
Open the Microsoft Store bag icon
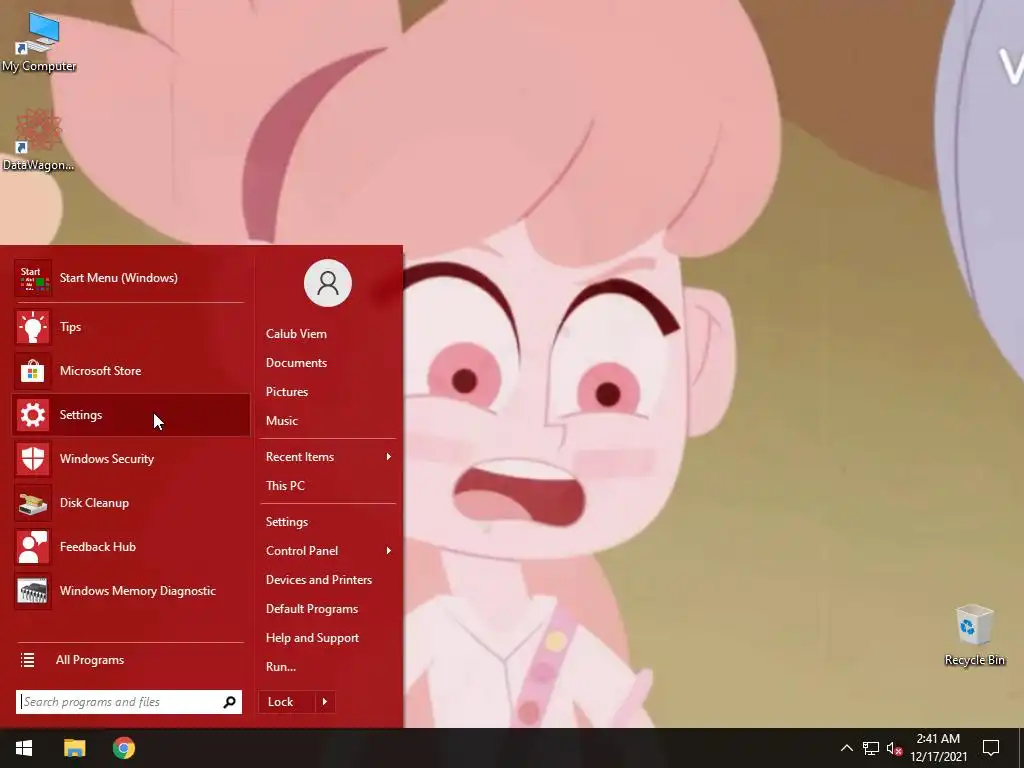point(32,371)
